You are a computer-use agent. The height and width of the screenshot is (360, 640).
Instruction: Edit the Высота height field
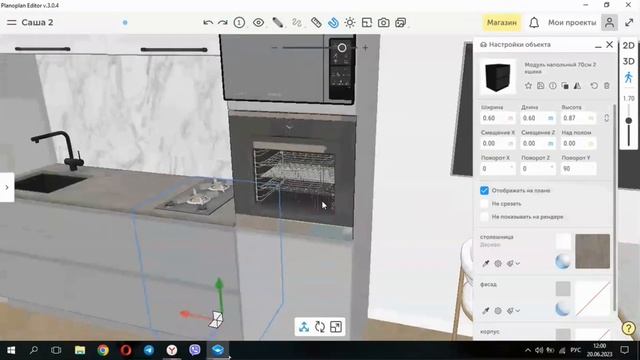tap(578, 118)
